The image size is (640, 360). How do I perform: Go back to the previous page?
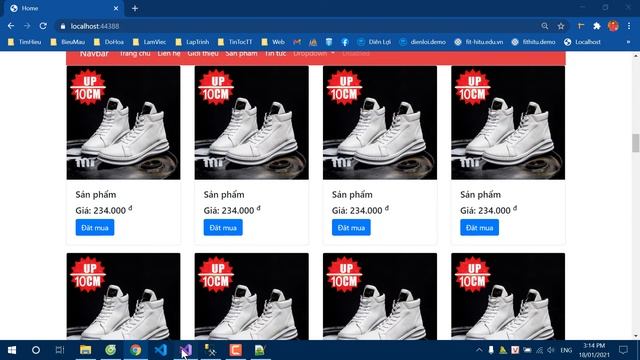pyautogui.click(x=11, y=26)
